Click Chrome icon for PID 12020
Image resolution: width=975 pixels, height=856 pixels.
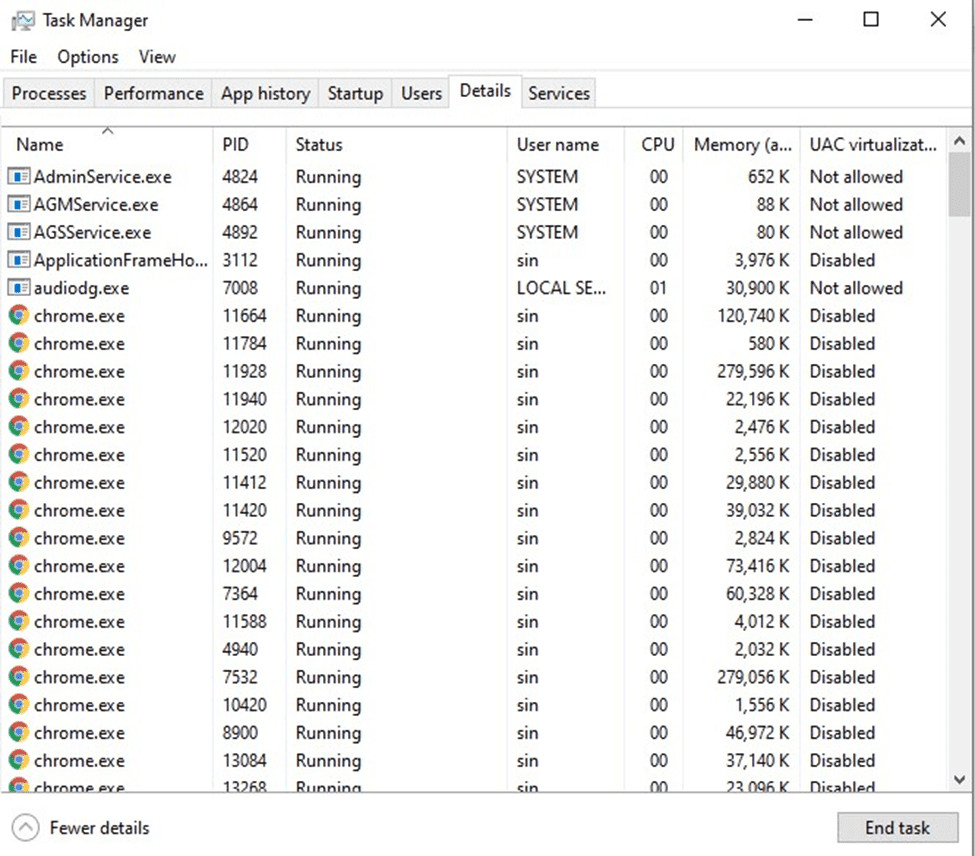(19, 426)
